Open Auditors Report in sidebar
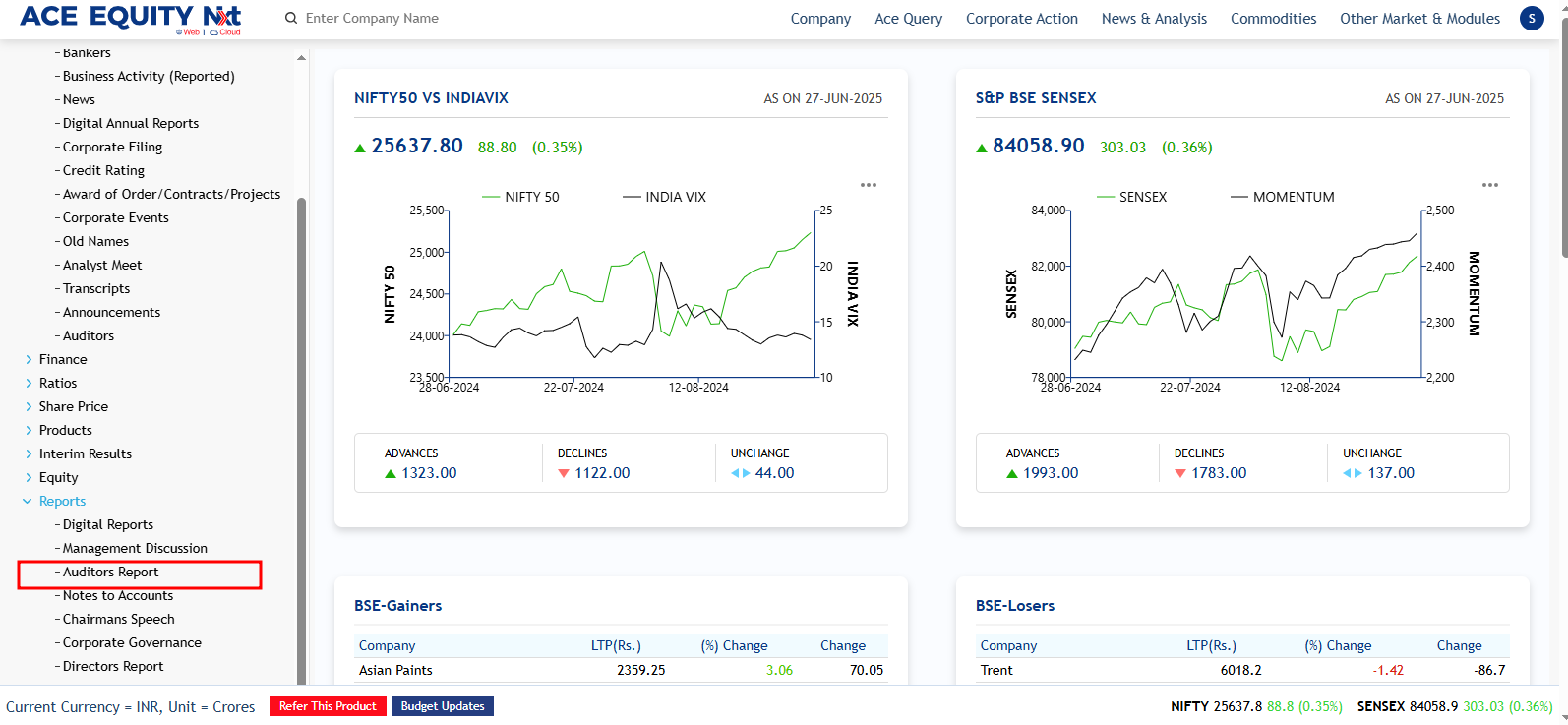The width and height of the screenshot is (1568, 725). tap(110, 572)
